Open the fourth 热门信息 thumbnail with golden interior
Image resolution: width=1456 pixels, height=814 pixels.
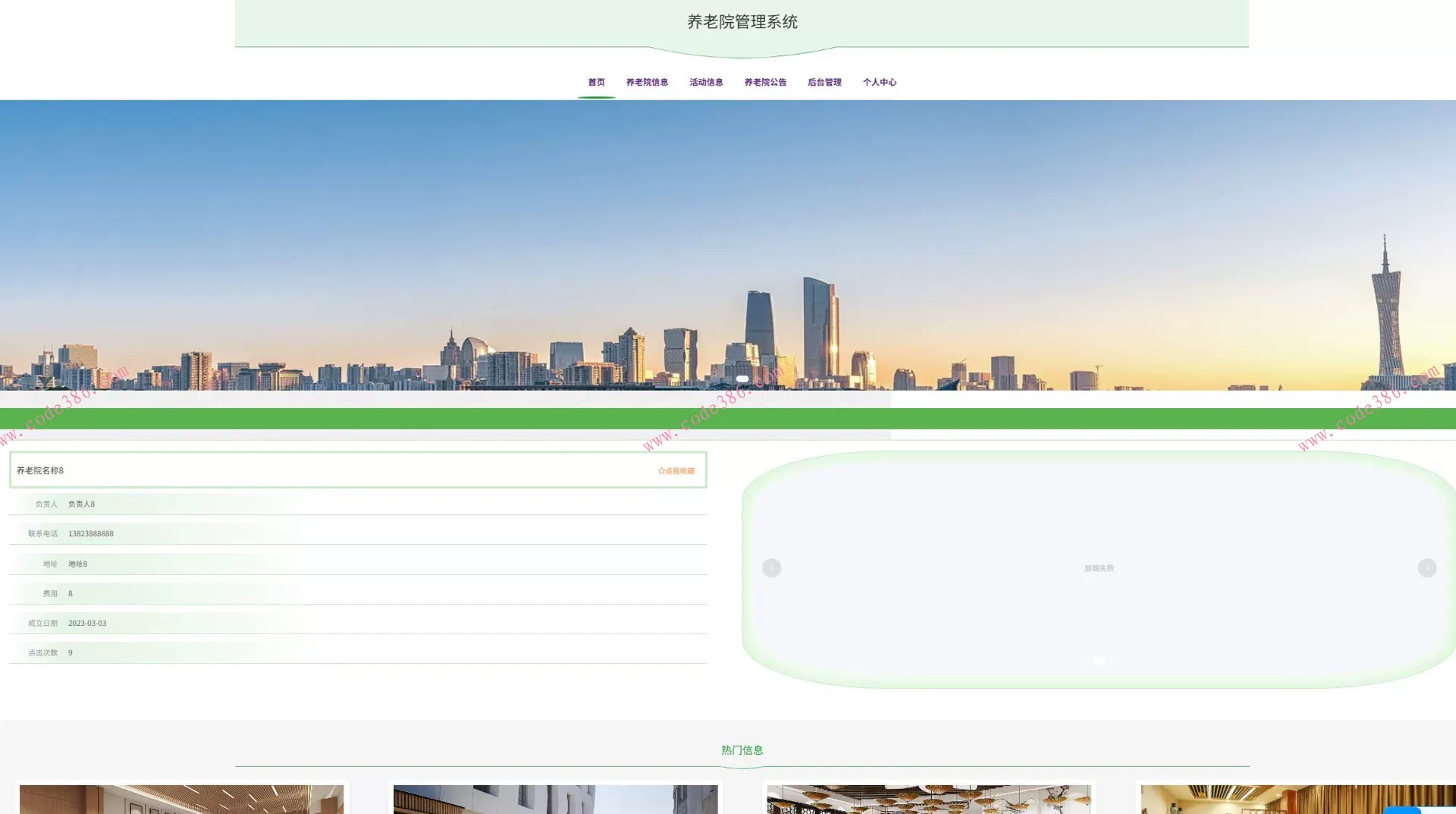click(x=1298, y=800)
